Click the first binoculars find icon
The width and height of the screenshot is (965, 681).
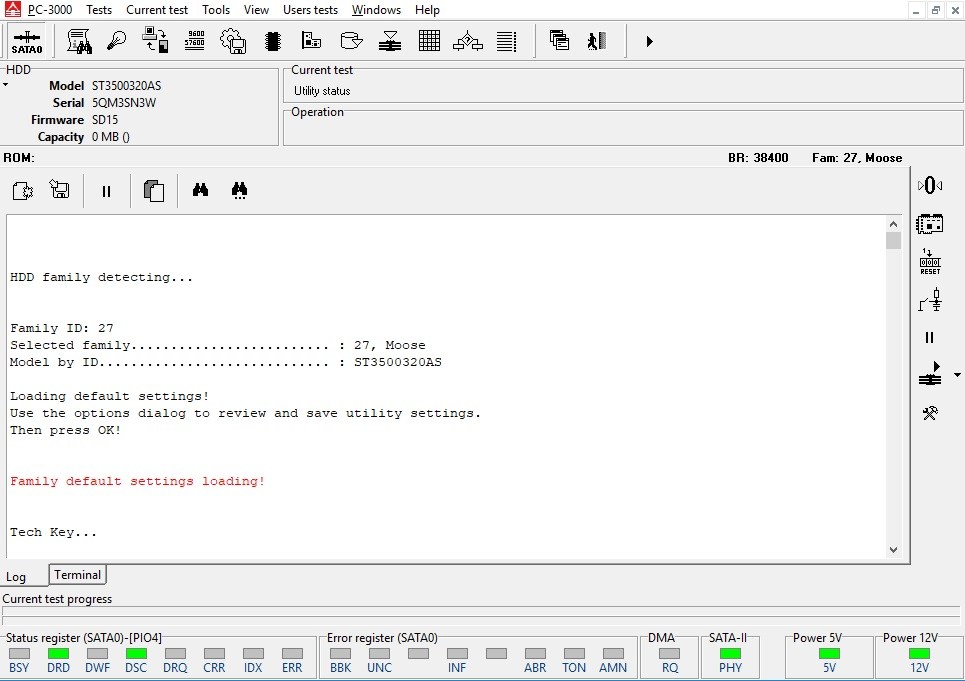click(x=200, y=190)
